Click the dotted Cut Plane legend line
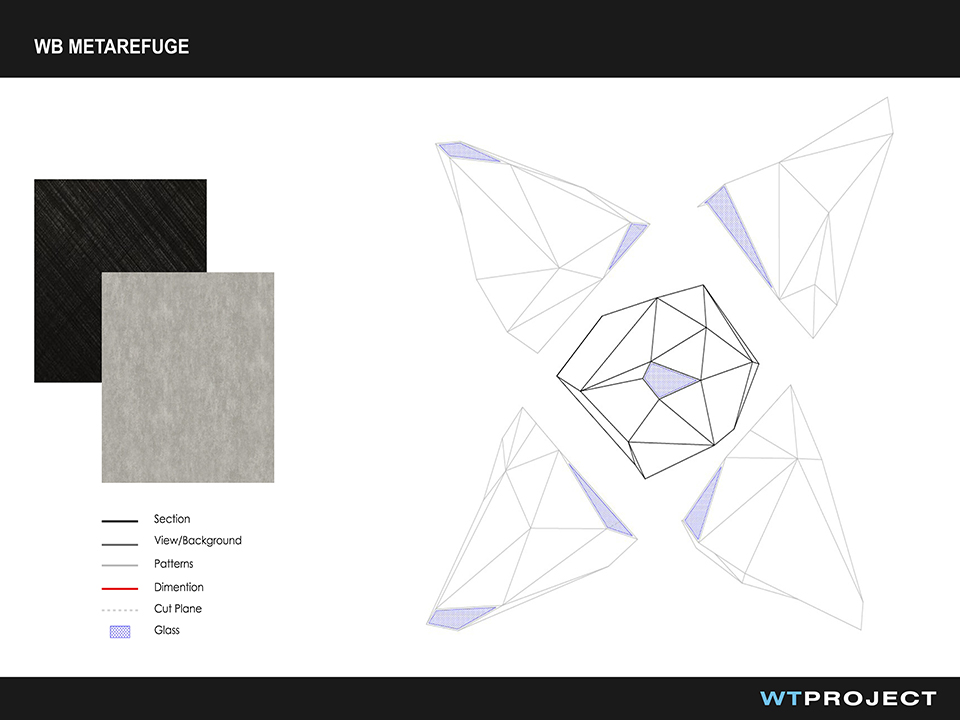The width and height of the screenshot is (960, 720). (120, 610)
